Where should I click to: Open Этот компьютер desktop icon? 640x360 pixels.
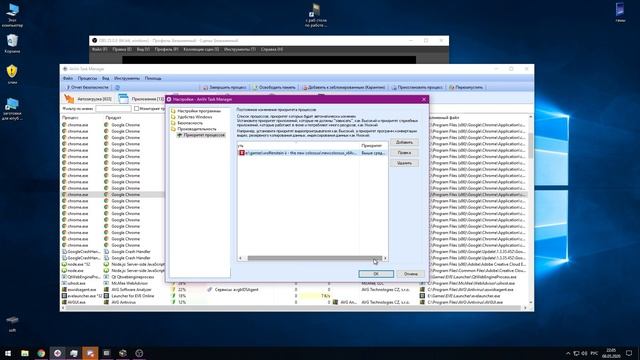pyautogui.click(x=12, y=15)
